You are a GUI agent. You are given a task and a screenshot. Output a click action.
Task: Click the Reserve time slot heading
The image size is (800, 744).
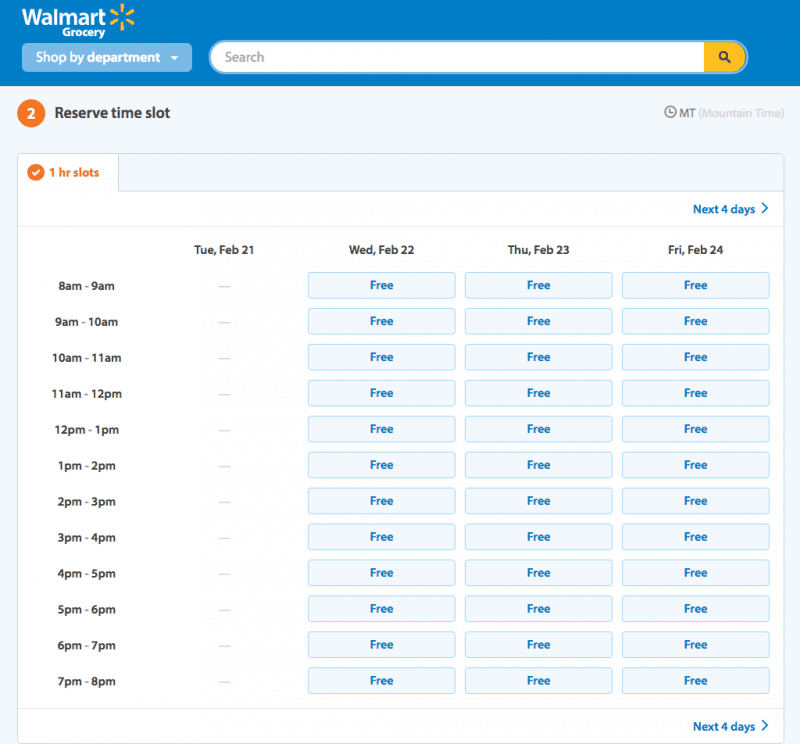pyautogui.click(x=112, y=113)
